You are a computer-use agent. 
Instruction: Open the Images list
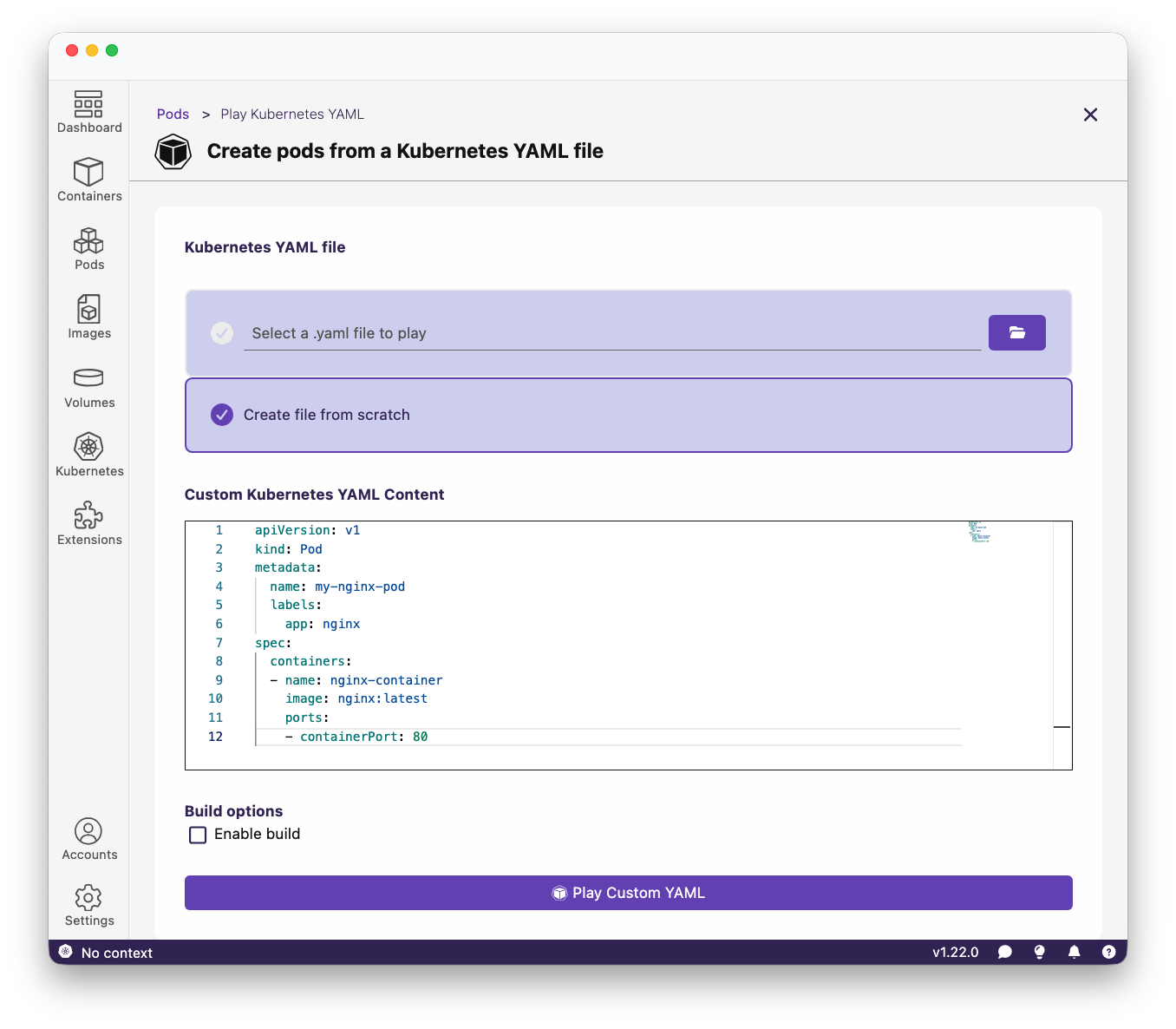pyautogui.click(x=89, y=318)
